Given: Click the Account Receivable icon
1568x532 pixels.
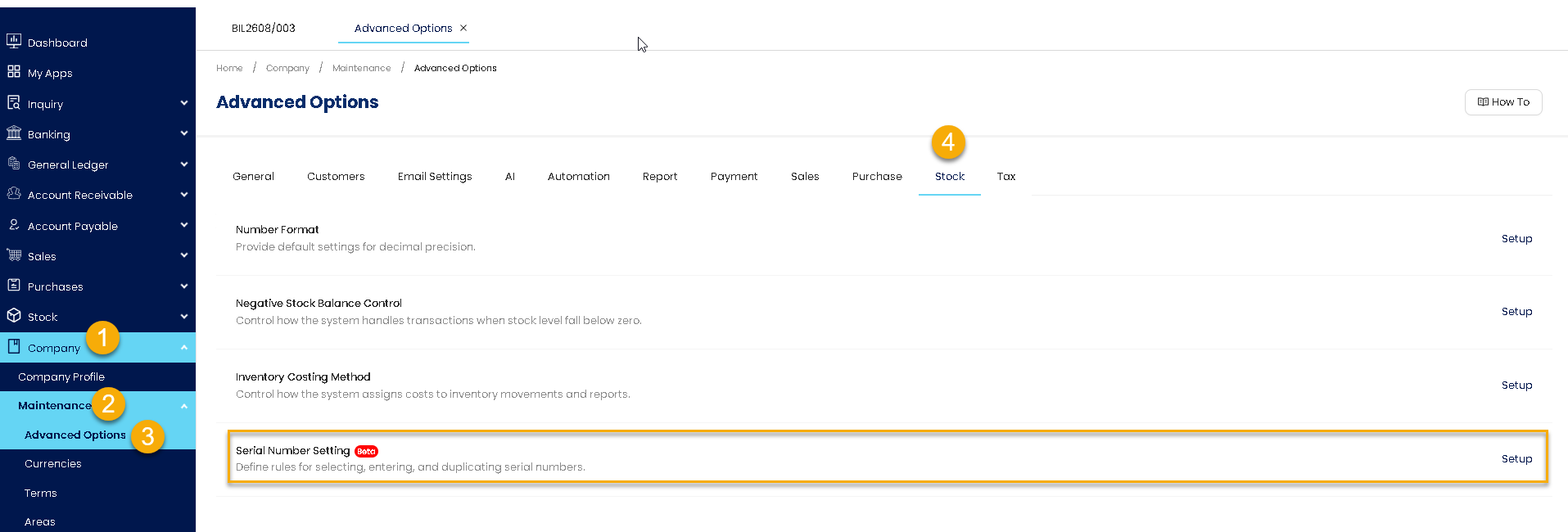Looking at the screenshot, I should [x=14, y=194].
